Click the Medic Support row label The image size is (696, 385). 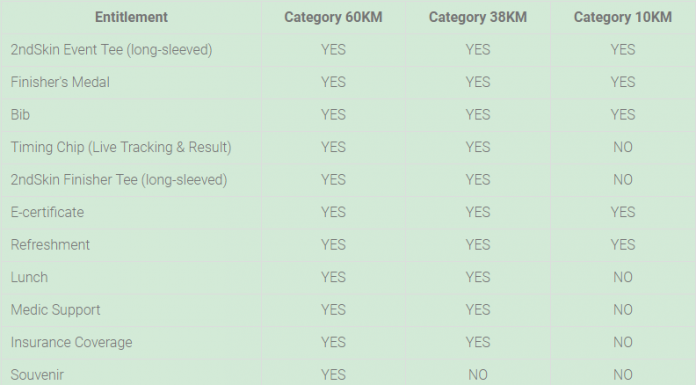pos(55,310)
